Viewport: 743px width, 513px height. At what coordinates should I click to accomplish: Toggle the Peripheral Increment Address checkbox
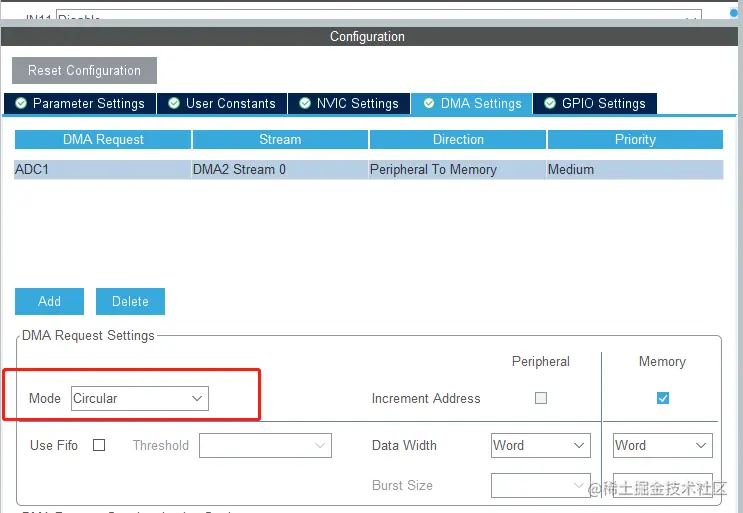click(x=541, y=398)
